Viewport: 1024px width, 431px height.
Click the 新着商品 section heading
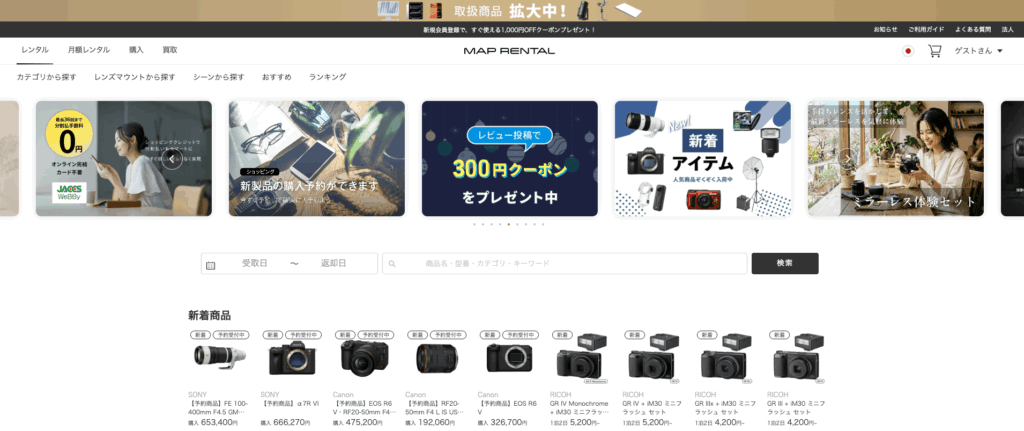point(209,315)
